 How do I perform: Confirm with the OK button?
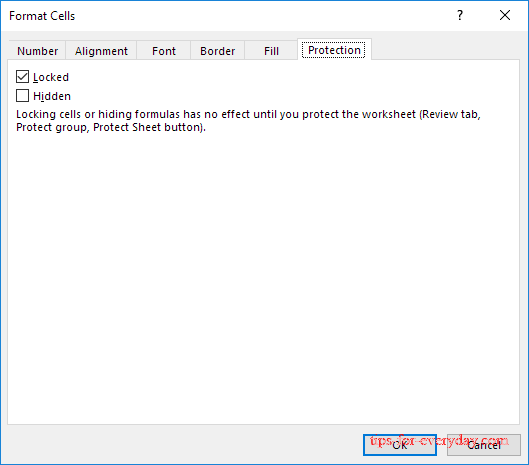point(400,445)
